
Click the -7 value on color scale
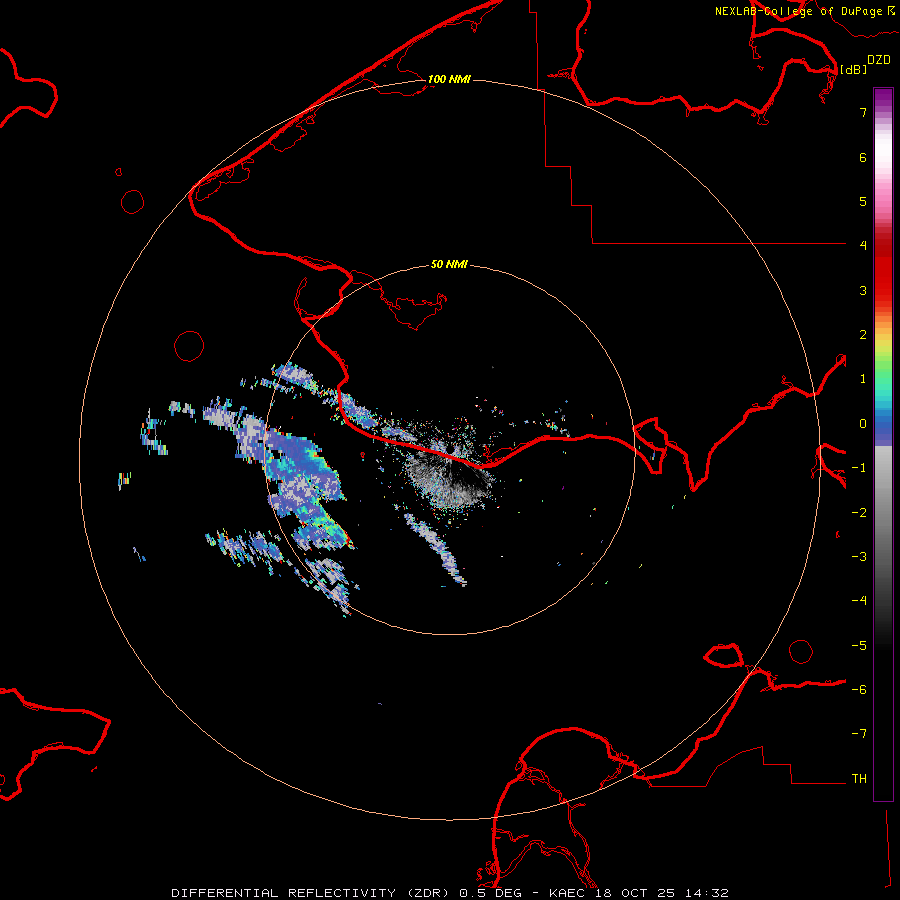coord(859,734)
